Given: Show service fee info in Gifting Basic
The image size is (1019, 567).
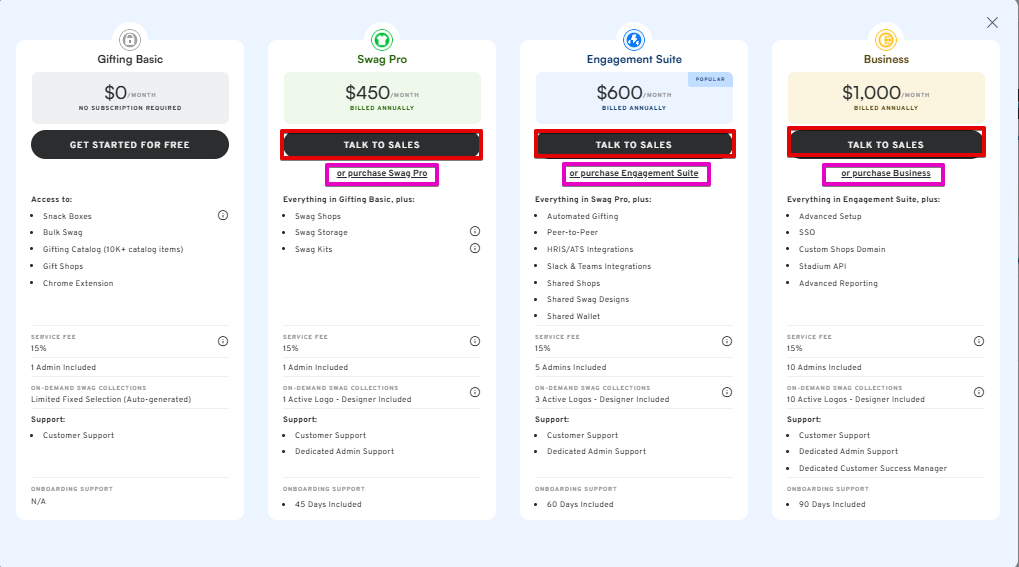Looking at the screenshot, I should click(223, 341).
